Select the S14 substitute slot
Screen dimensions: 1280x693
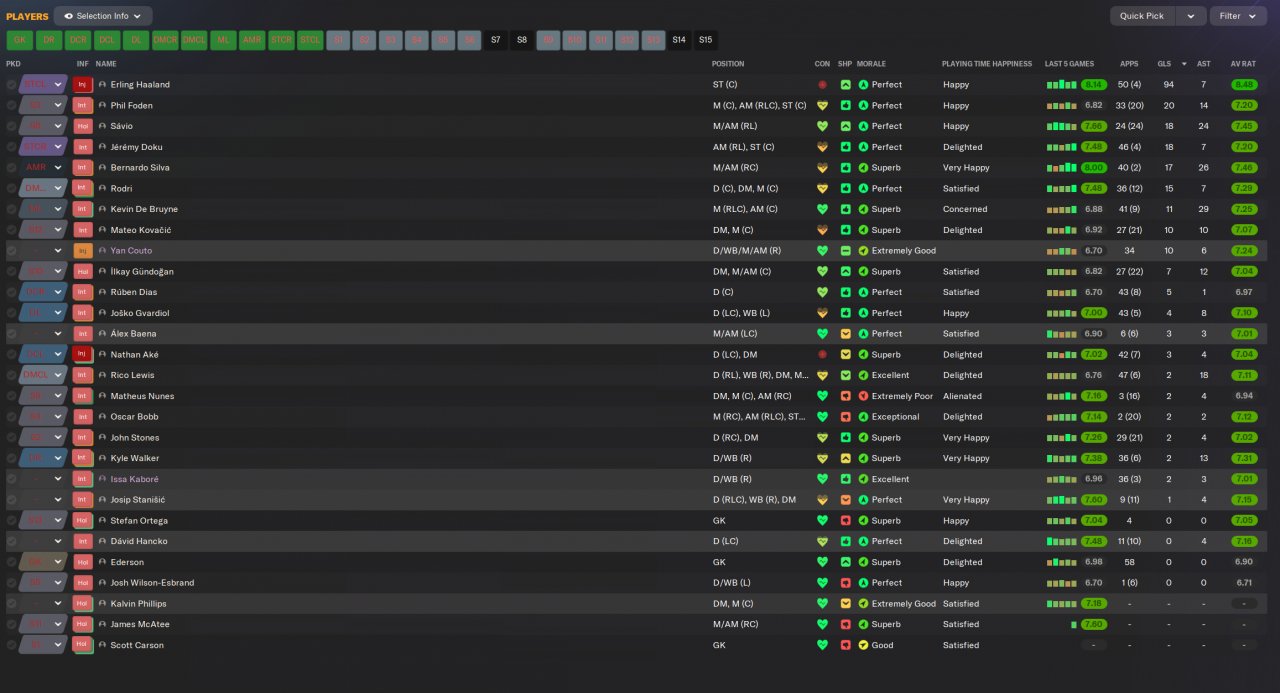click(679, 40)
